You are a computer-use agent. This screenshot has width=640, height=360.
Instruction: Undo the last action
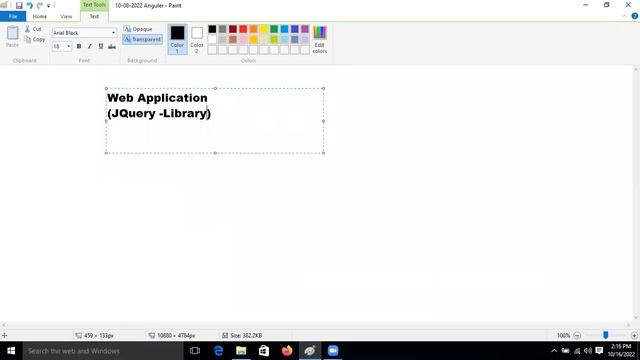[29, 5]
